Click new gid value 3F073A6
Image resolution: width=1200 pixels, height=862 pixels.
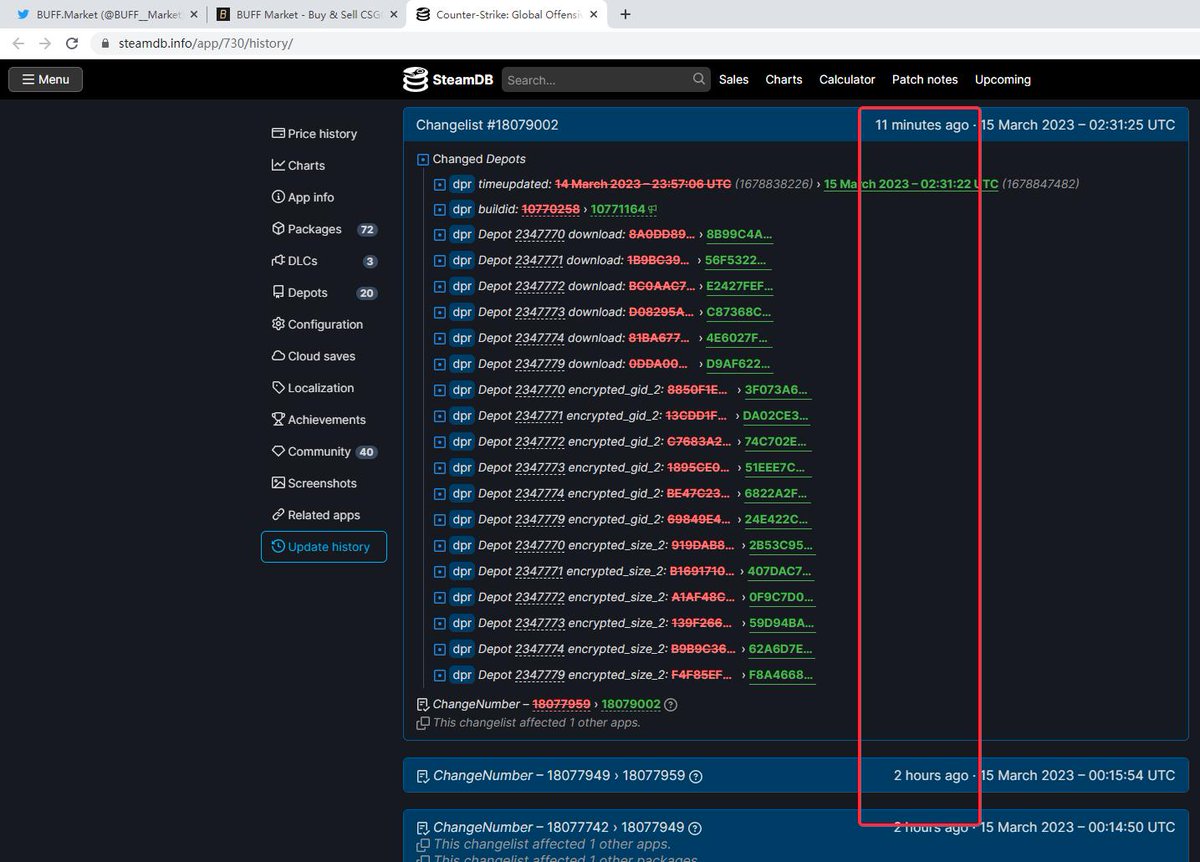pos(776,391)
